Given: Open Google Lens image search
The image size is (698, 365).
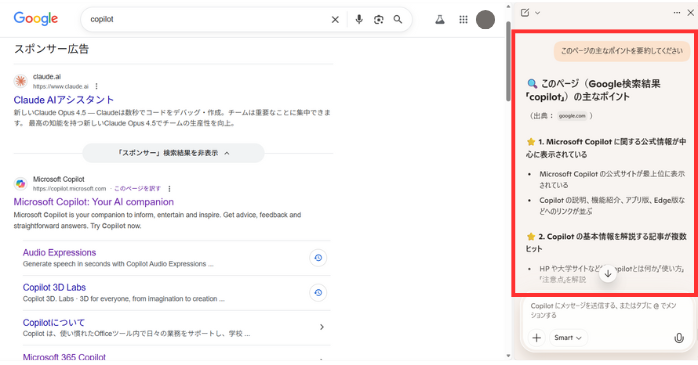Looking at the screenshot, I should pos(378,20).
